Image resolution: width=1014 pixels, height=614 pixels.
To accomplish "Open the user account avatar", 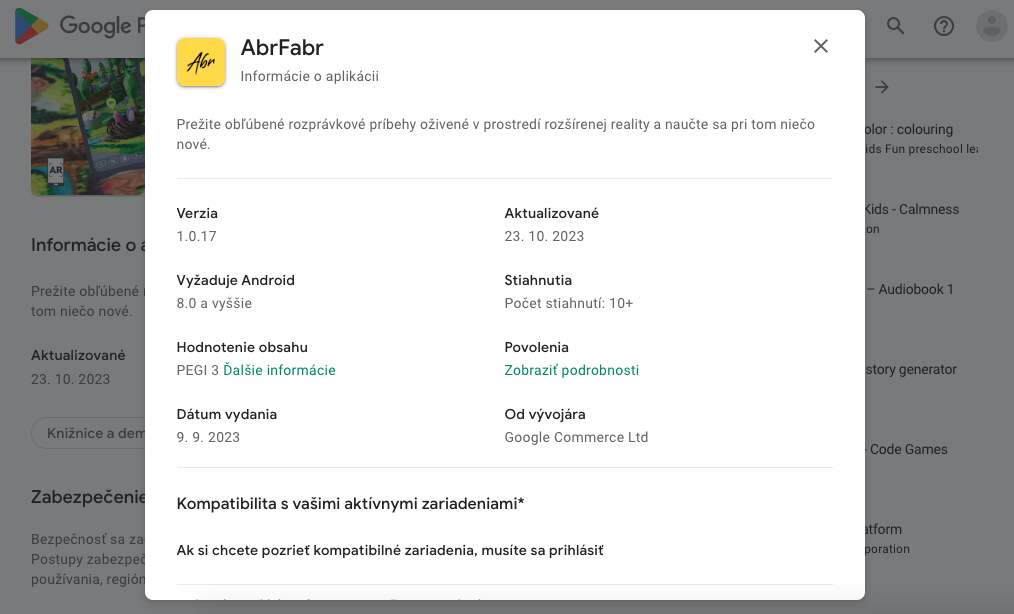I will (x=991, y=26).
